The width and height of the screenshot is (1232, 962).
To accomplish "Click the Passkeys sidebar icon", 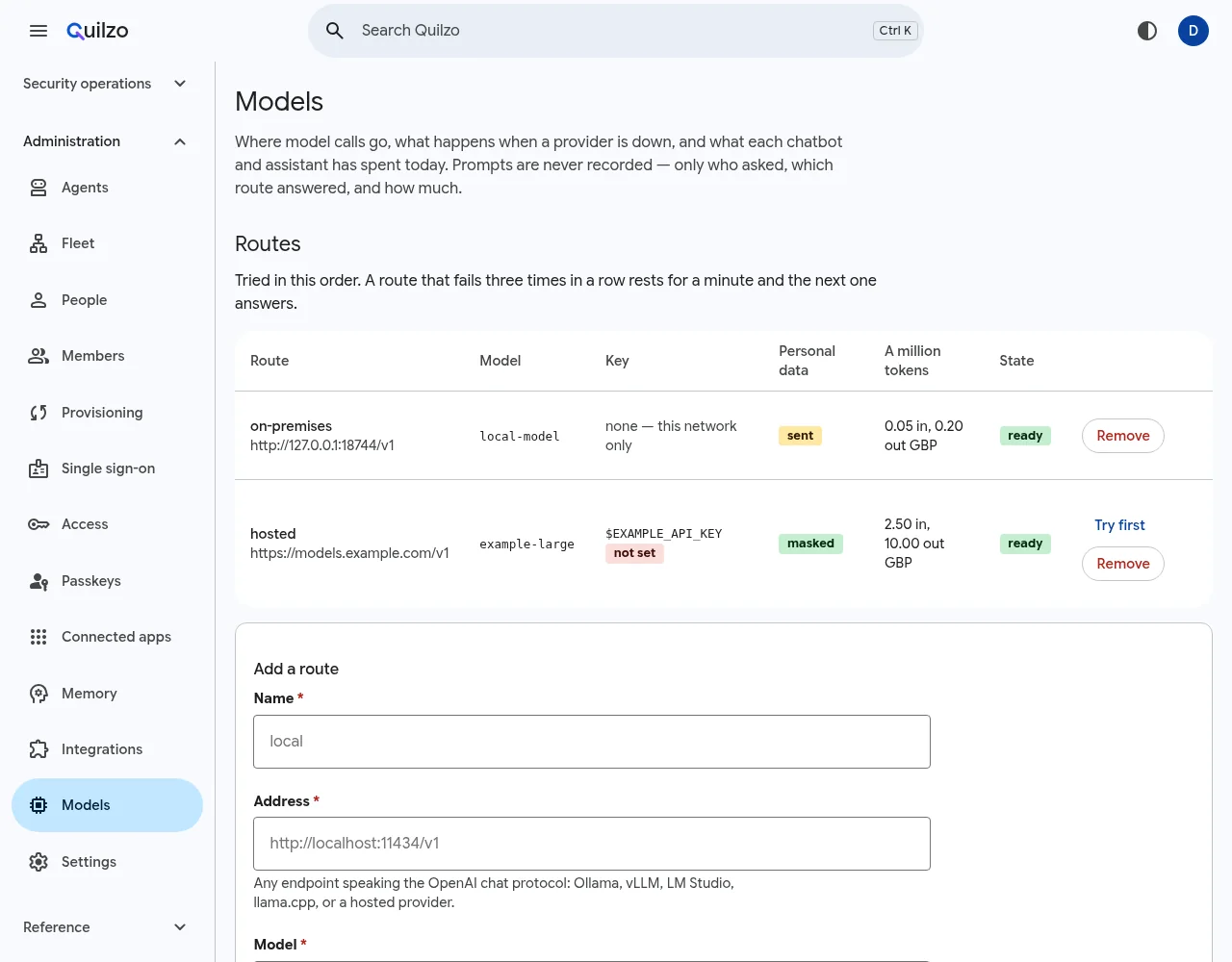I will tap(38, 581).
